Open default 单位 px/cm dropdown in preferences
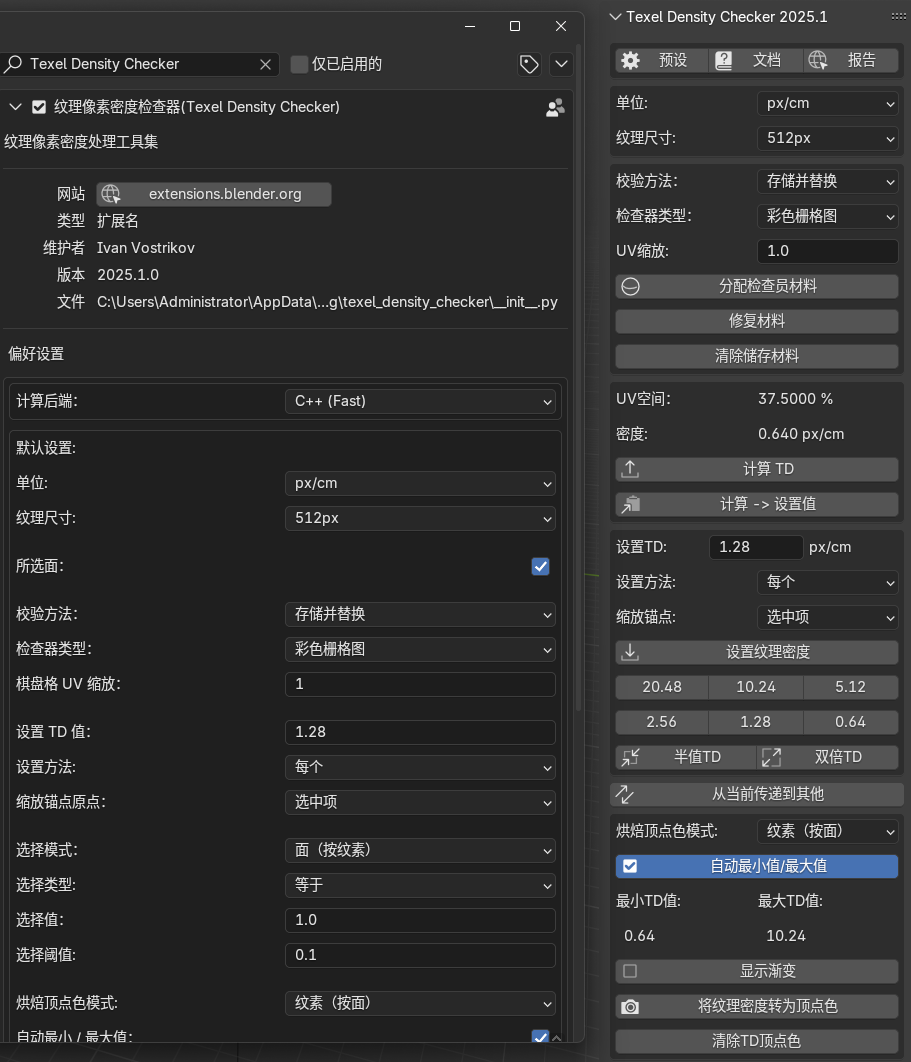 coord(420,484)
